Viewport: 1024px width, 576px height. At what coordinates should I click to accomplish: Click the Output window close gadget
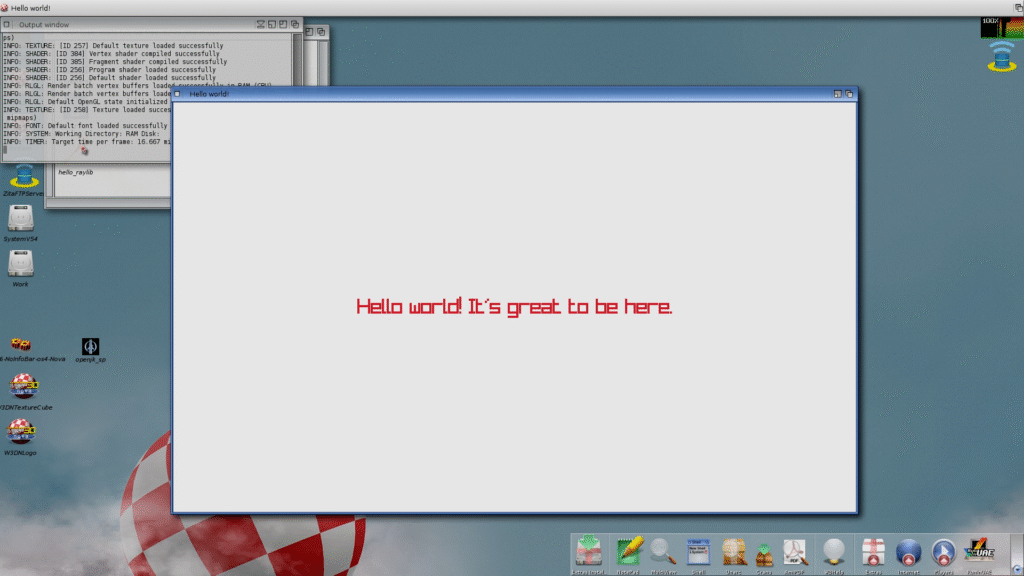pos(7,24)
